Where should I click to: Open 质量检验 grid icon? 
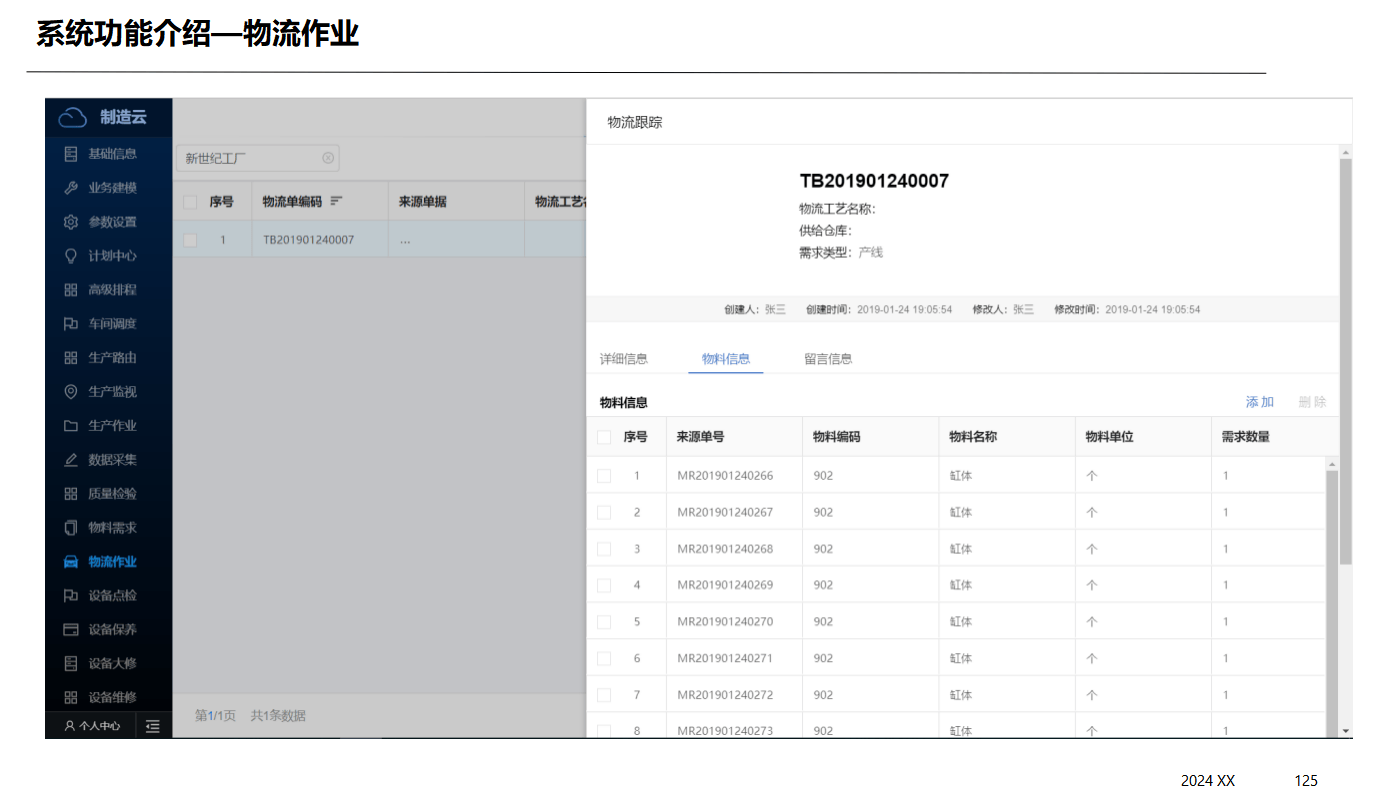click(x=70, y=494)
